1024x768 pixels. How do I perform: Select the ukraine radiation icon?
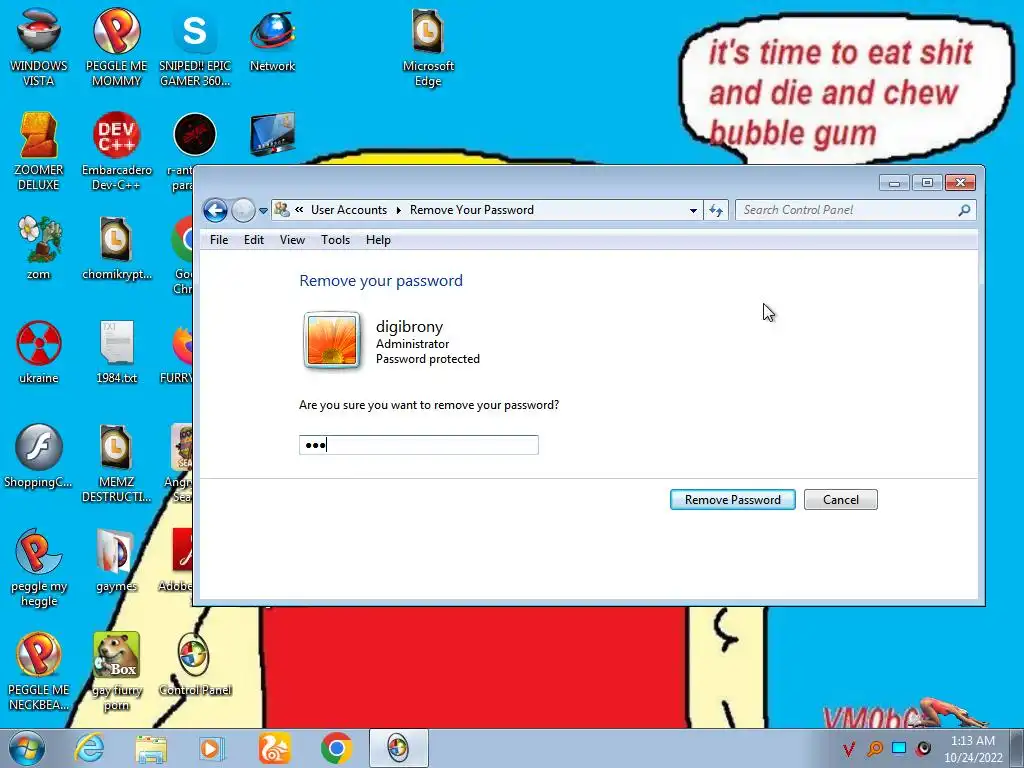point(39,352)
